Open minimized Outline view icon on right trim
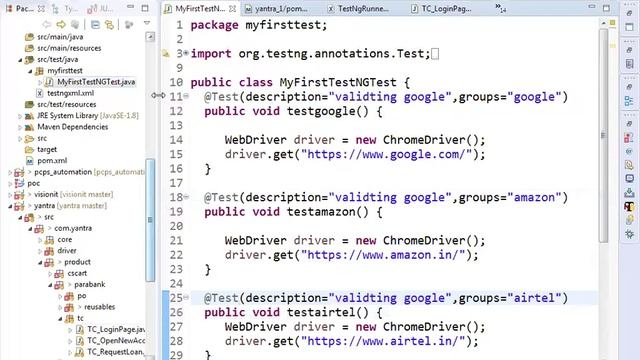This screenshot has width=640, height=360. pyautogui.click(x=629, y=101)
